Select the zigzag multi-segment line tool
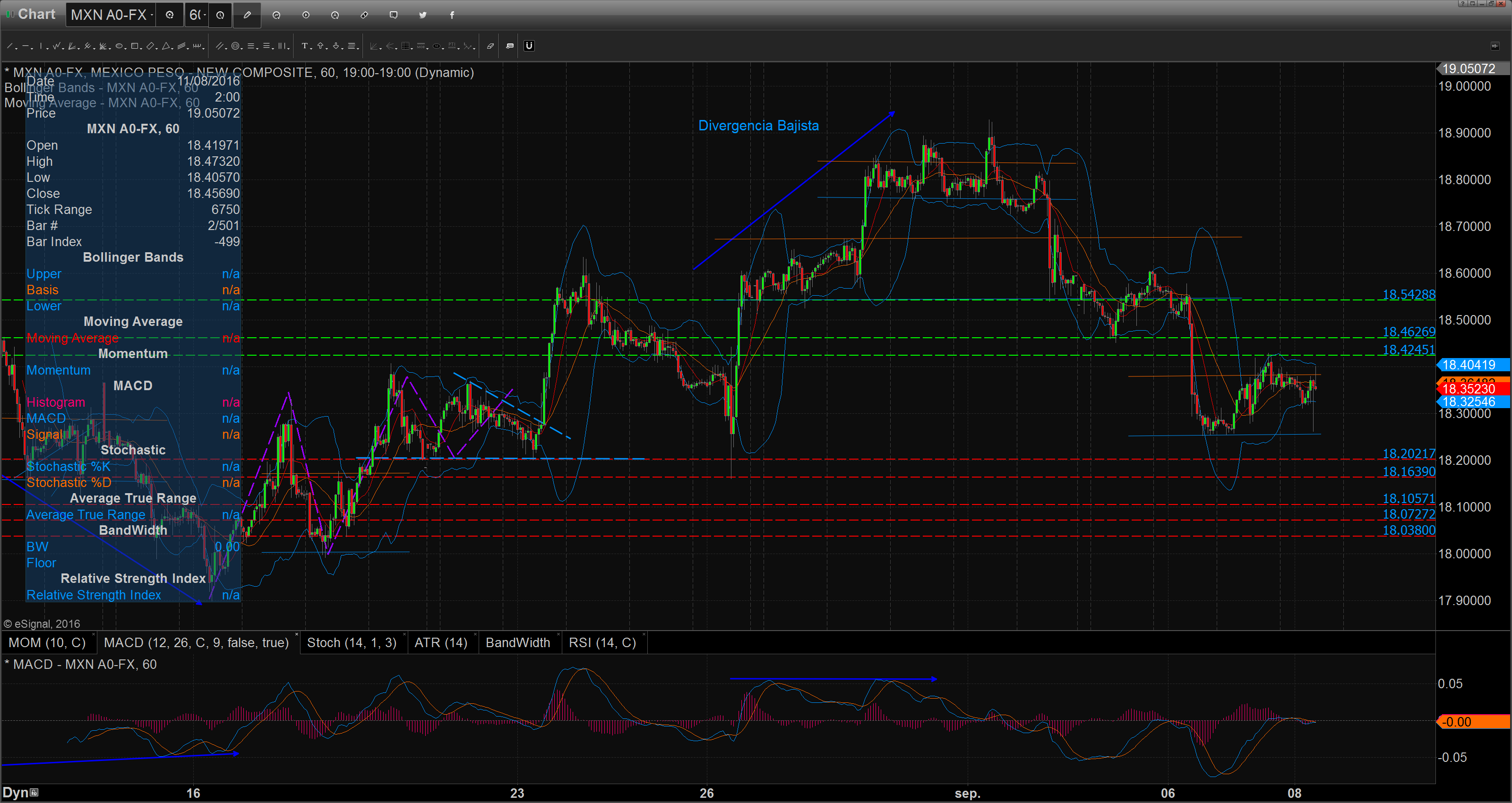 tap(56, 46)
